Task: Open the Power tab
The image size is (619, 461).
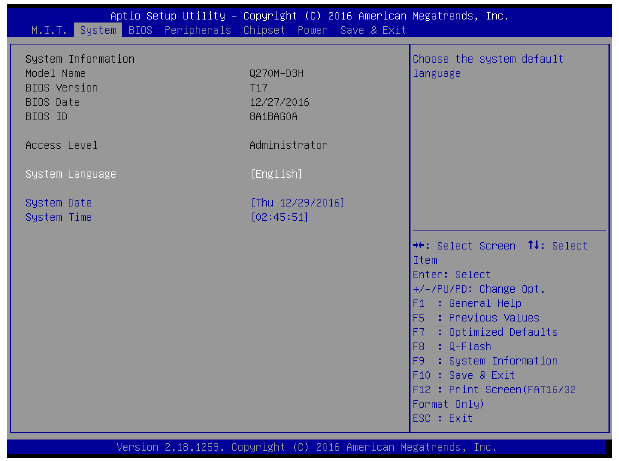Action: click(x=313, y=30)
